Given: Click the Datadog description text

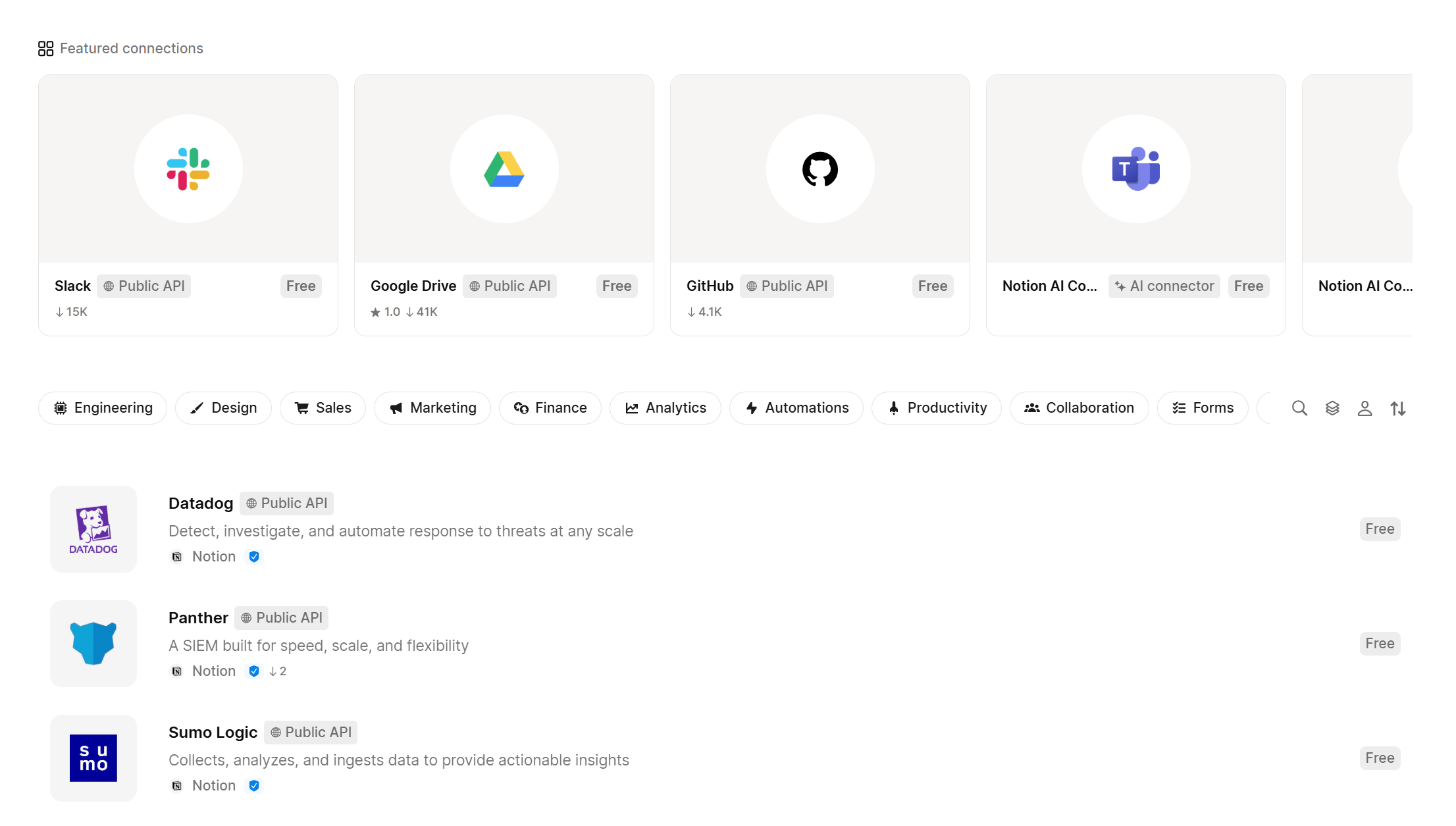Looking at the screenshot, I should (401, 531).
